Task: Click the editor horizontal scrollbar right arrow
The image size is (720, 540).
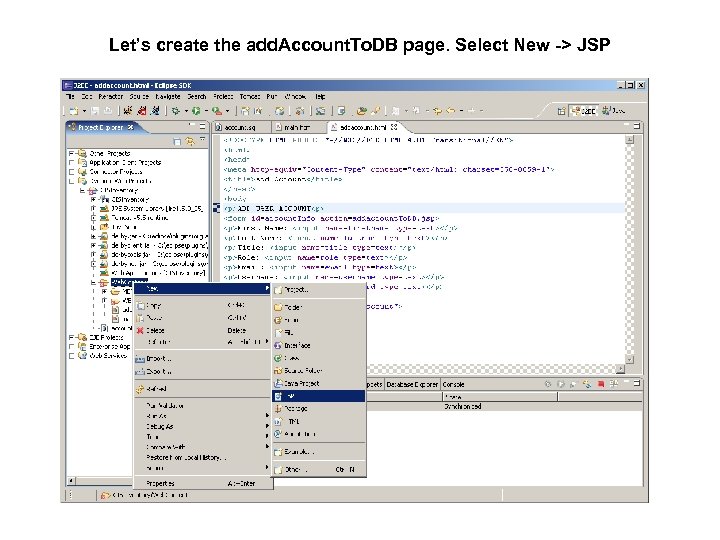Action: (x=620, y=368)
